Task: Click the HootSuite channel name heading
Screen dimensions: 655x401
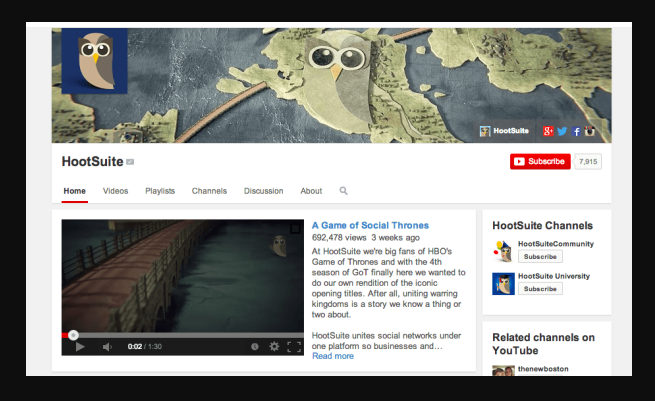Action: coord(92,162)
